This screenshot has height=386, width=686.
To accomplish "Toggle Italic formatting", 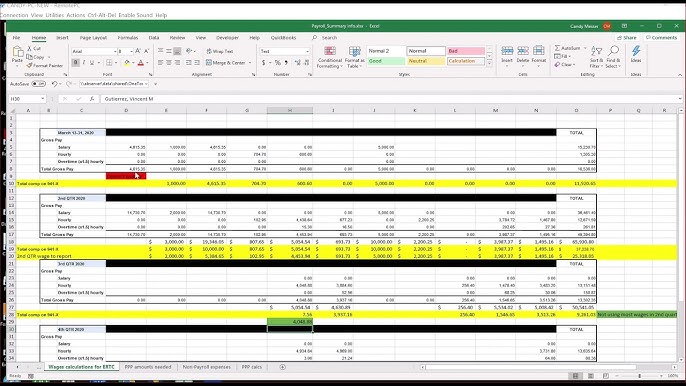I will [84, 63].
